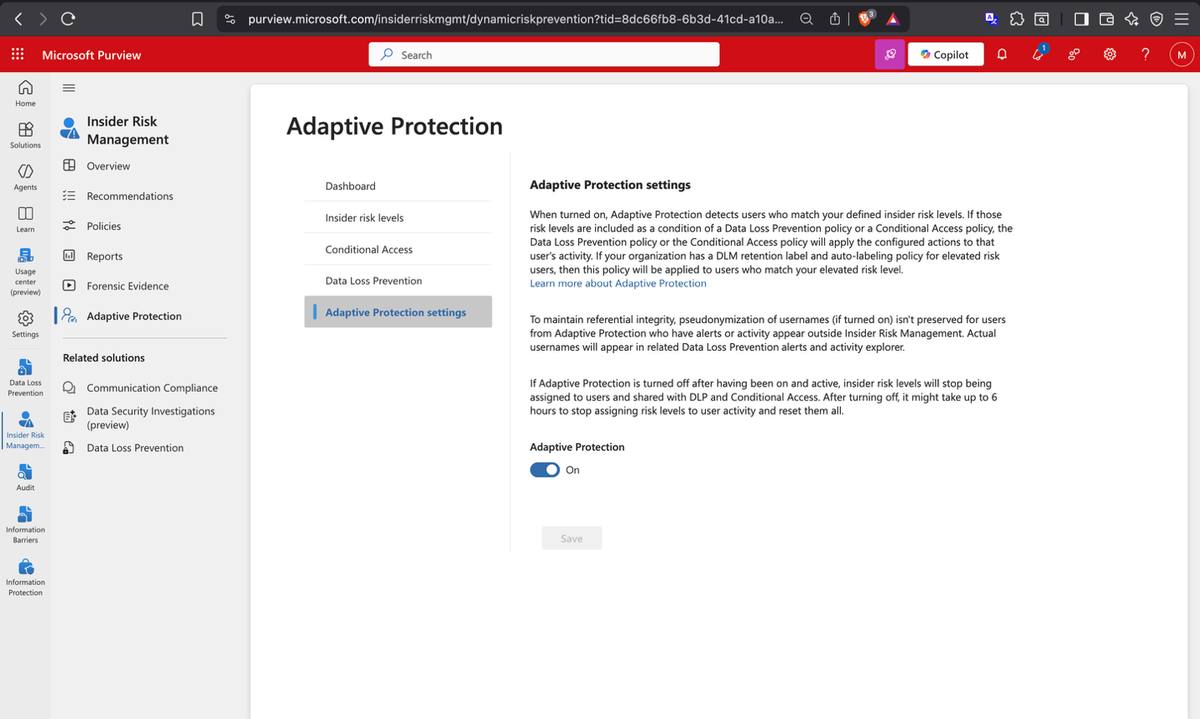Open help question mark icon
1200x719 pixels.
coord(1146,54)
